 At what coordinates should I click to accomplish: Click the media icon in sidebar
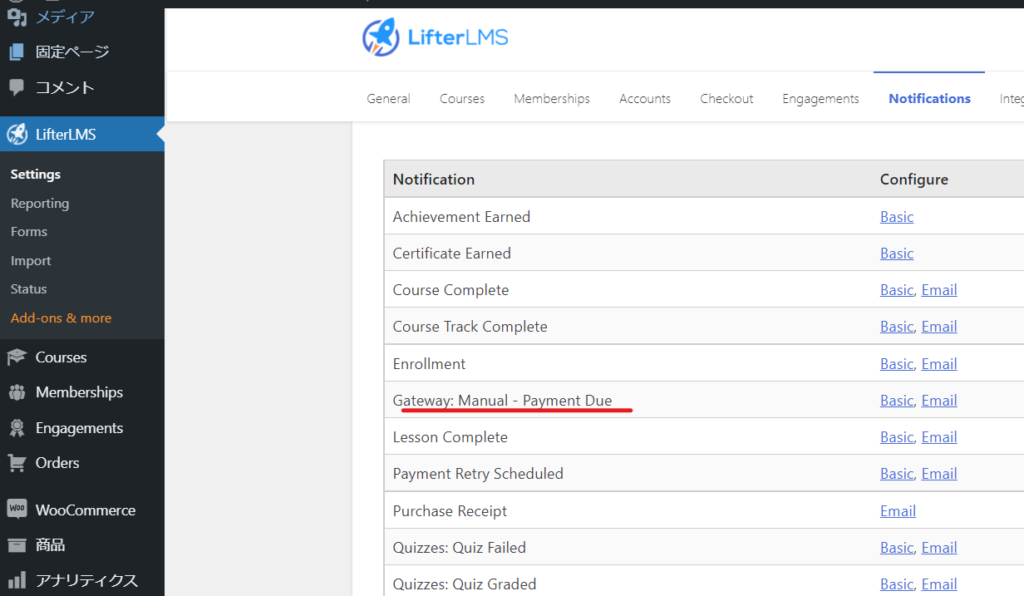tap(17, 16)
